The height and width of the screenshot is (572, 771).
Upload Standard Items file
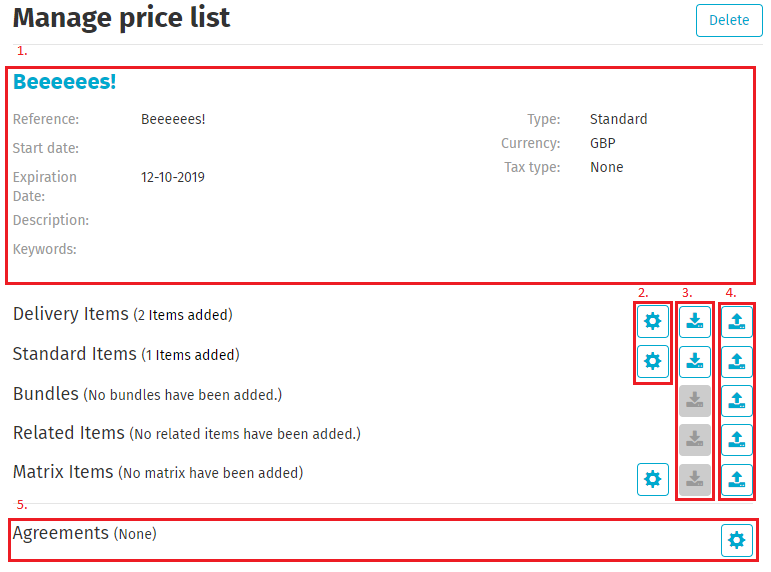(x=737, y=360)
